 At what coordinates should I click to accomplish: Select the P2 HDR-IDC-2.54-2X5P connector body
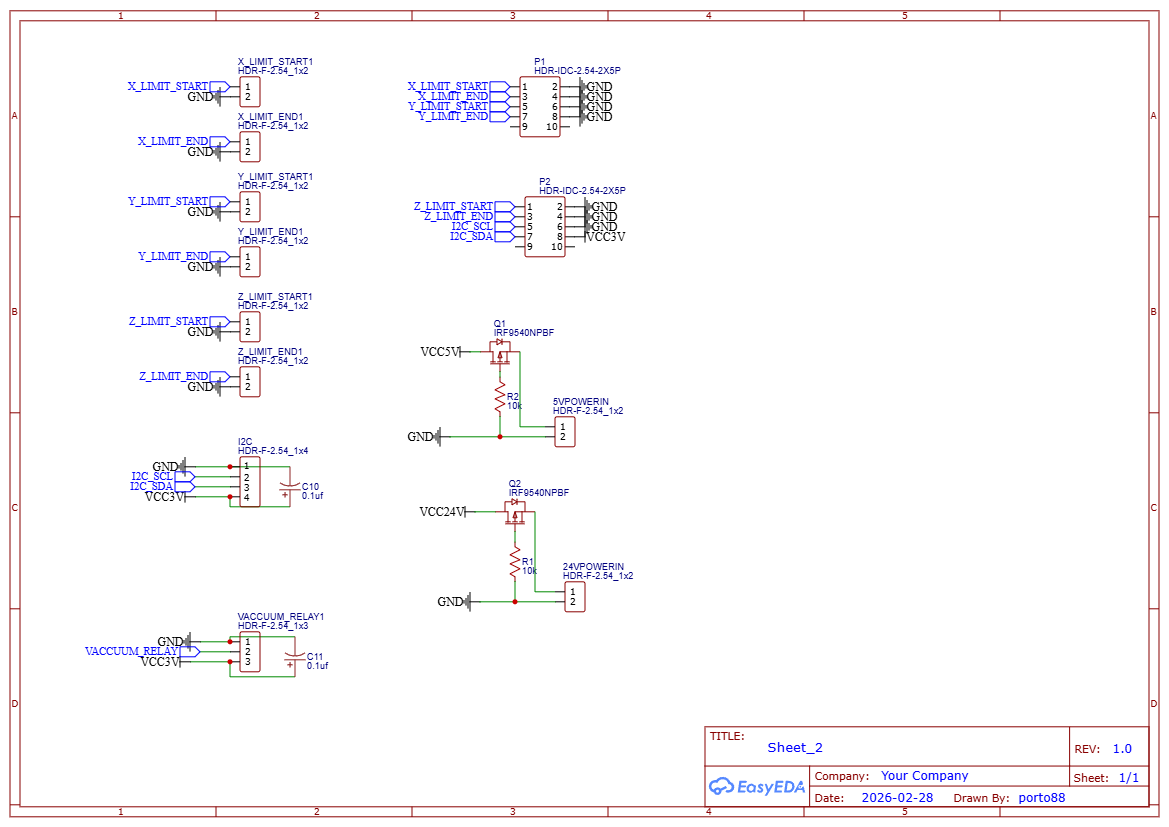pos(545,228)
